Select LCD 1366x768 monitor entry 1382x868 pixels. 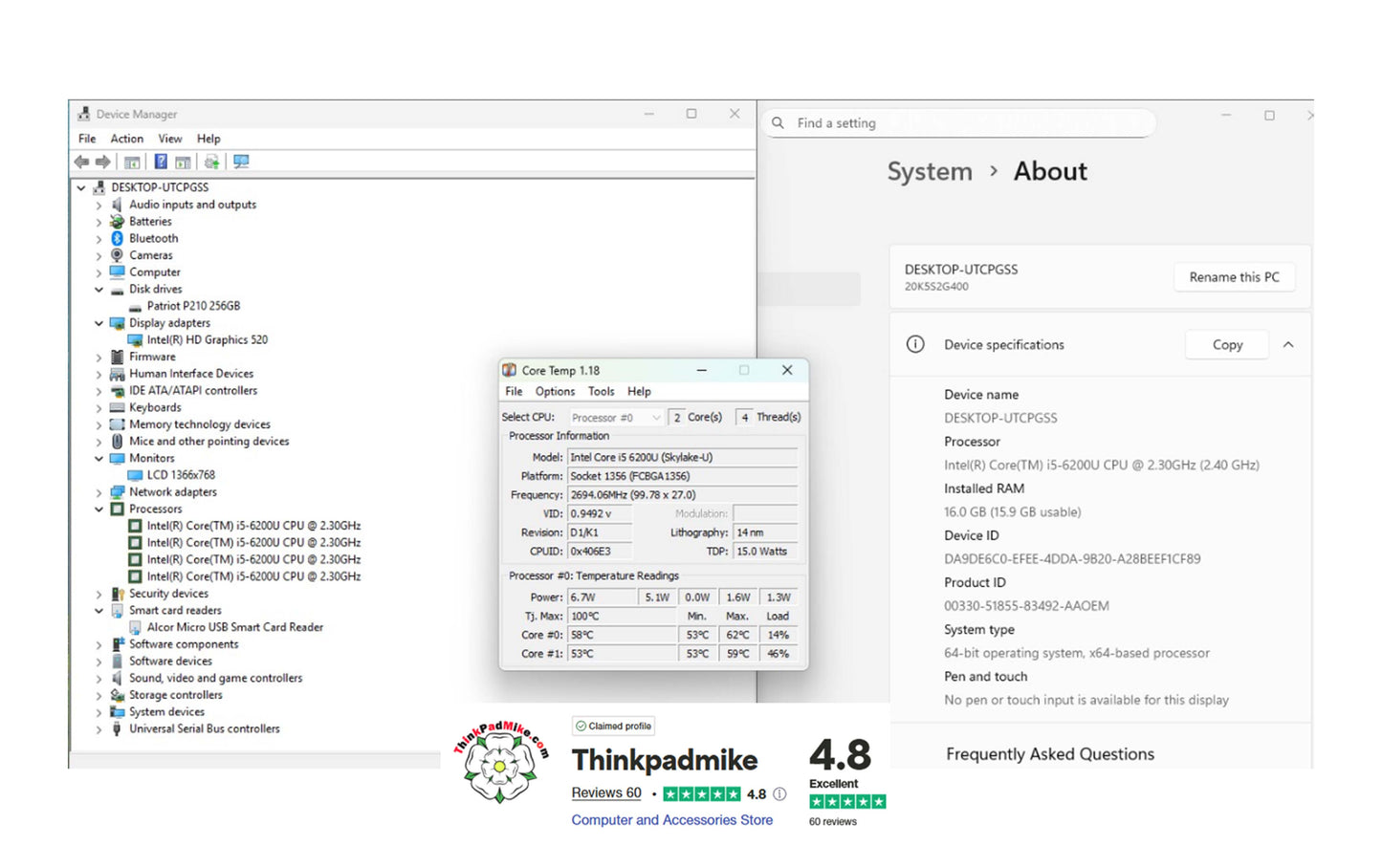tap(181, 475)
